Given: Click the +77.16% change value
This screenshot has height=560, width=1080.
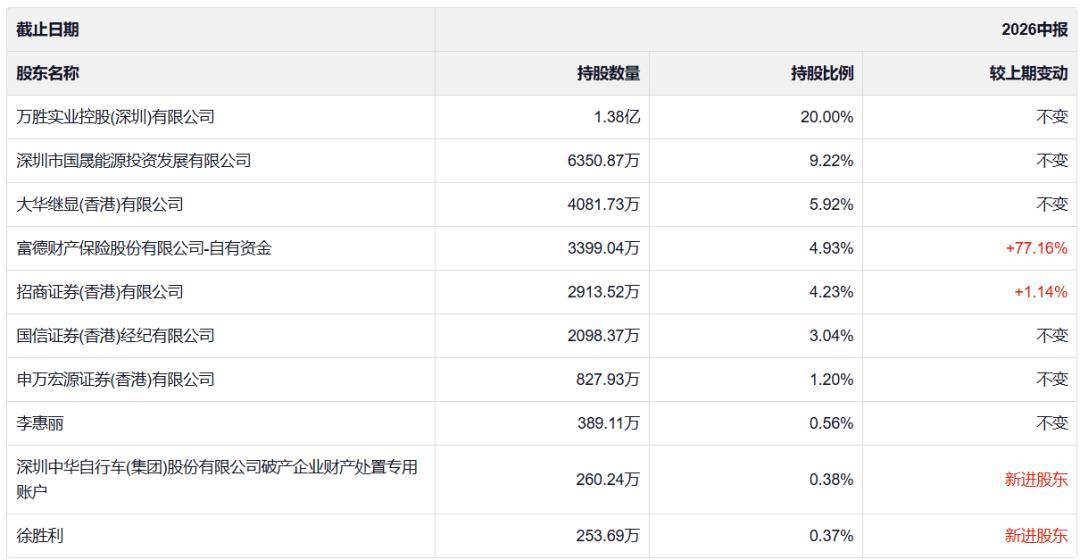Looking at the screenshot, I should tap(1037, 248).
